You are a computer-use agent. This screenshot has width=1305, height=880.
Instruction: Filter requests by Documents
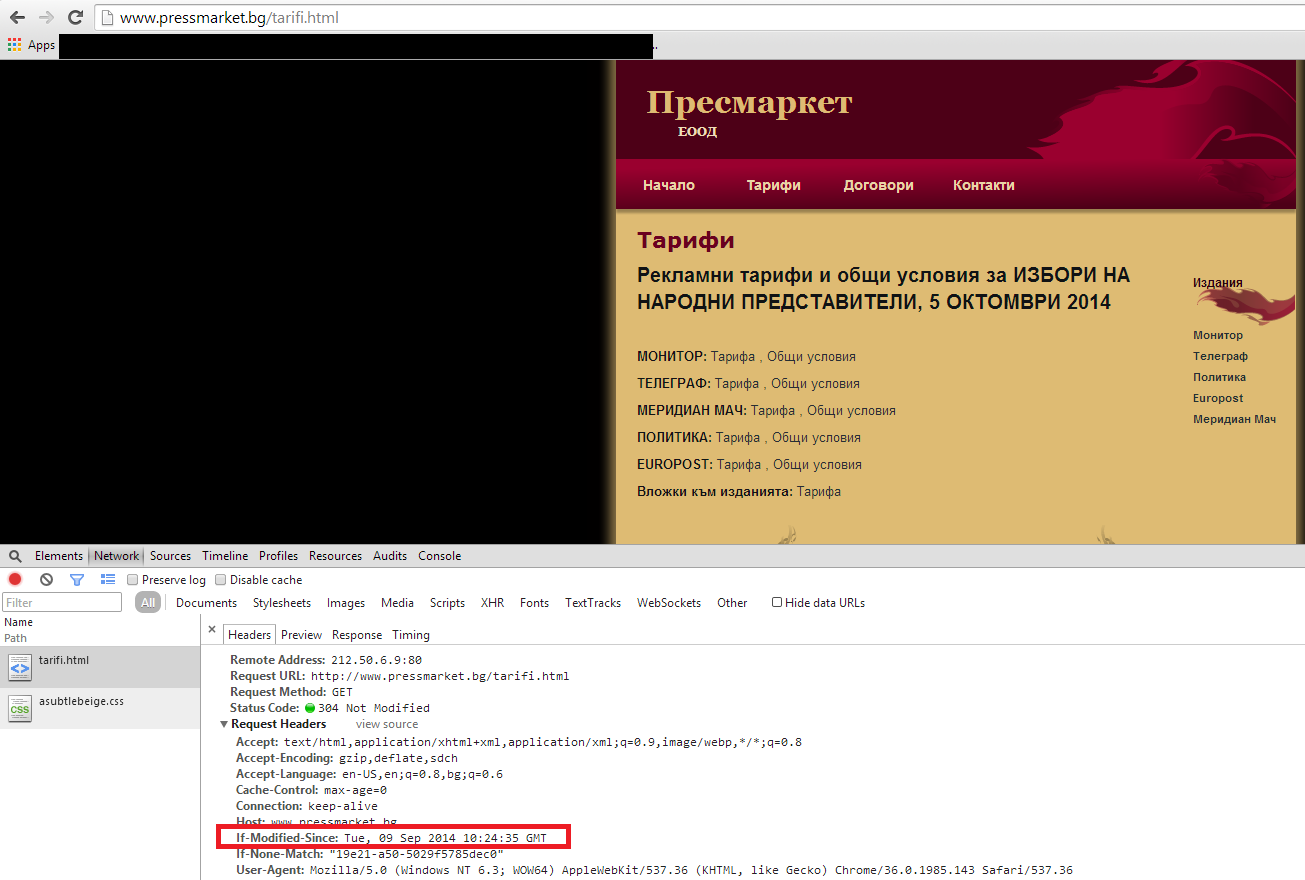pyautogui.click(x=207, y=603)
